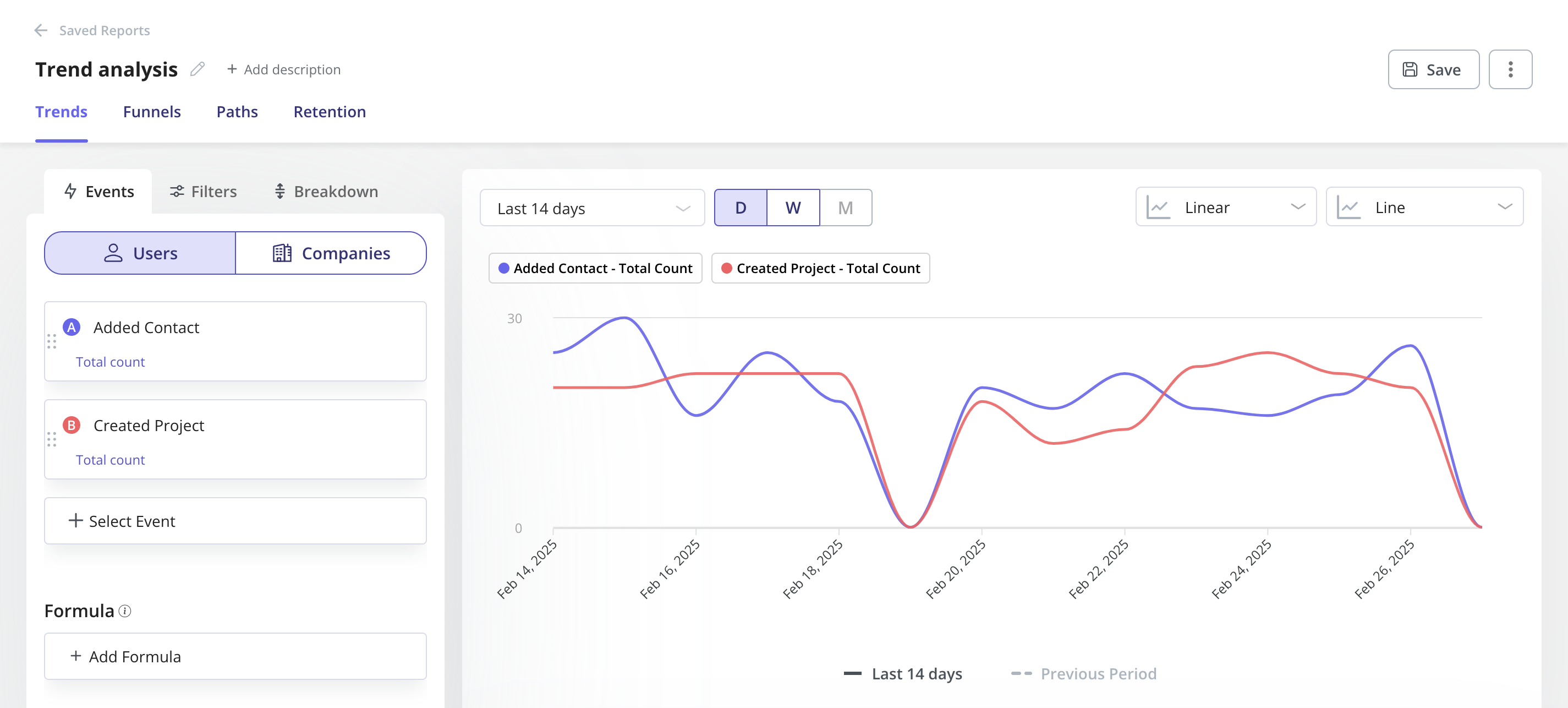Select the W weekly interval toggle

(792, 207)
